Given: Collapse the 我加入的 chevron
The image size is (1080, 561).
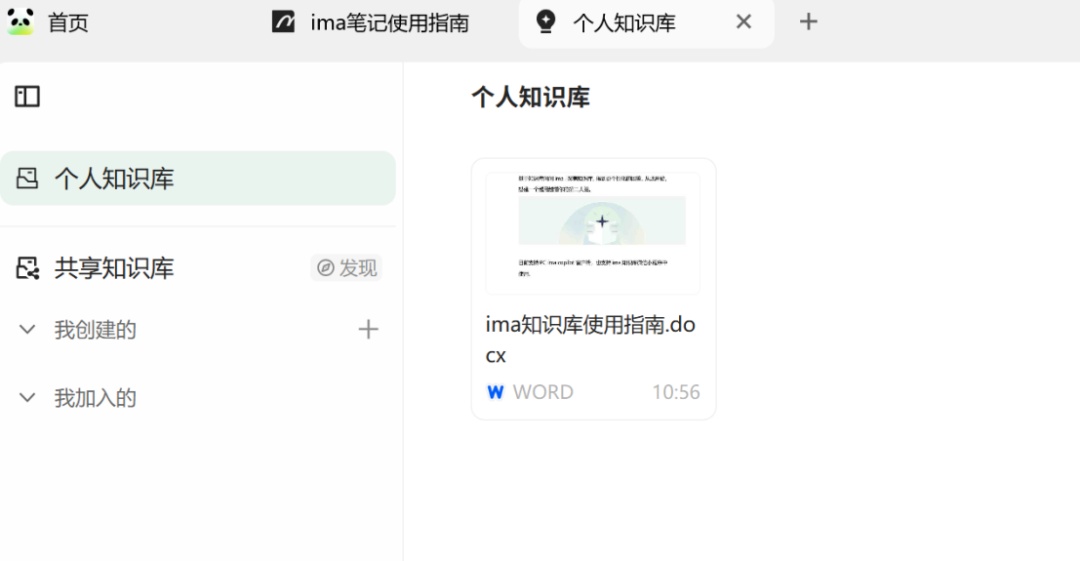Looking at the screenshot, I should tap(27, 398).
